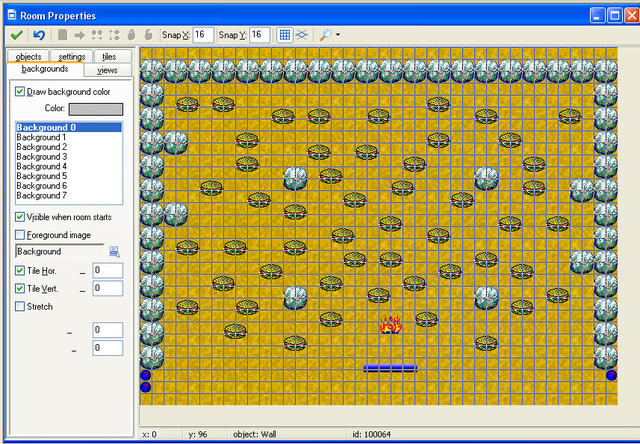Click the shift instances arrow icon
The width and height of the screenshot is (640, 444).
click(80, 36)
